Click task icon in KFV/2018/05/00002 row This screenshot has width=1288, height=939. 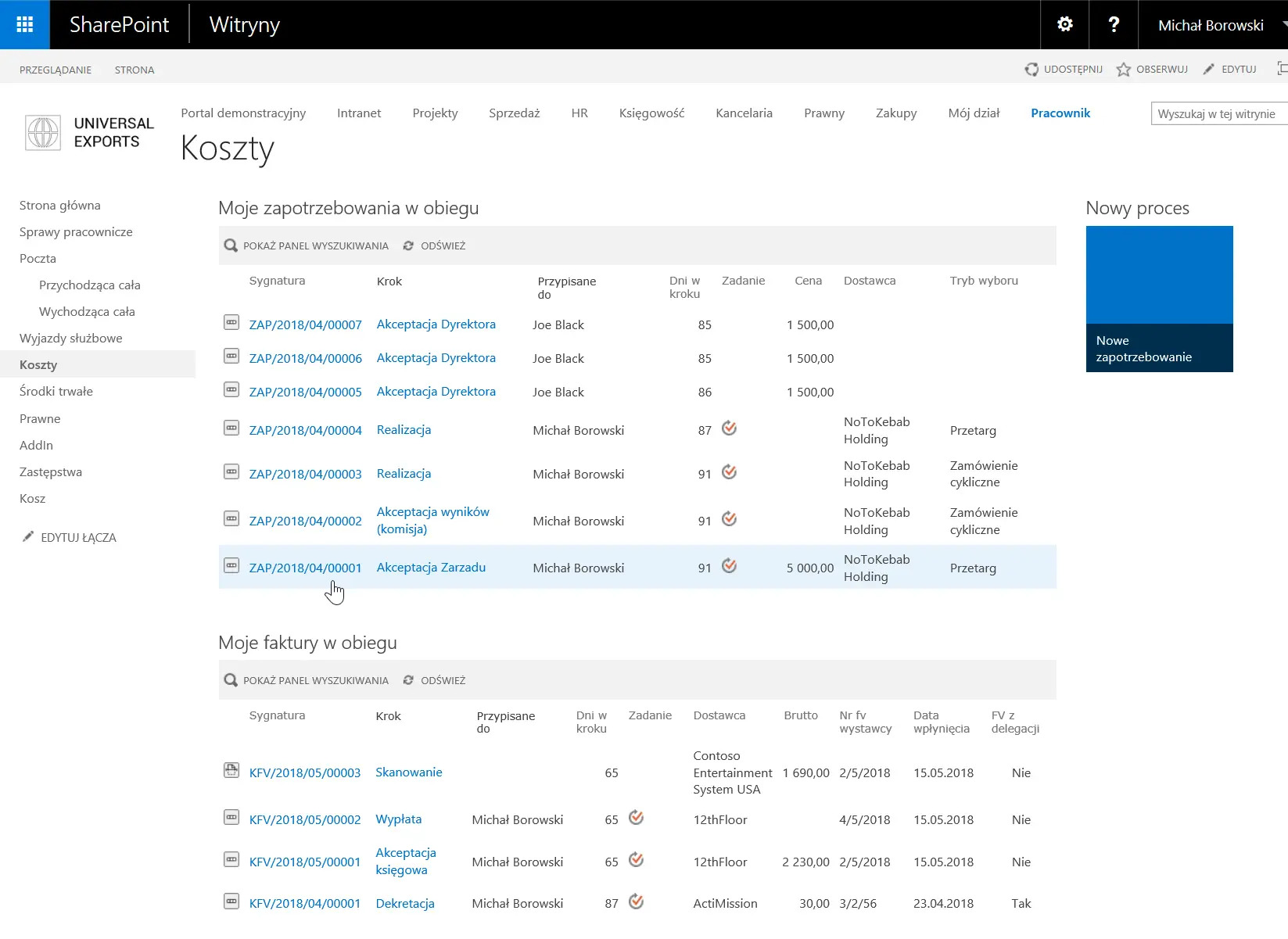point(637,817)
